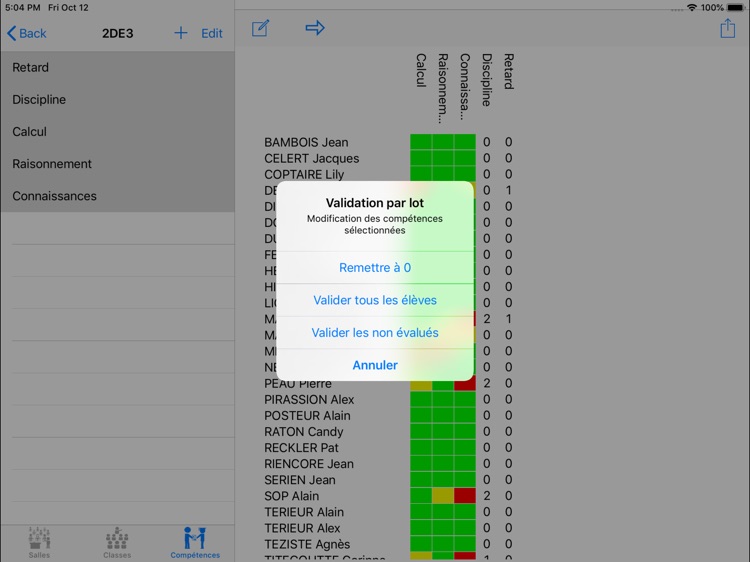
Task: Choose Valider les non évalués
Action: [375, 332]
